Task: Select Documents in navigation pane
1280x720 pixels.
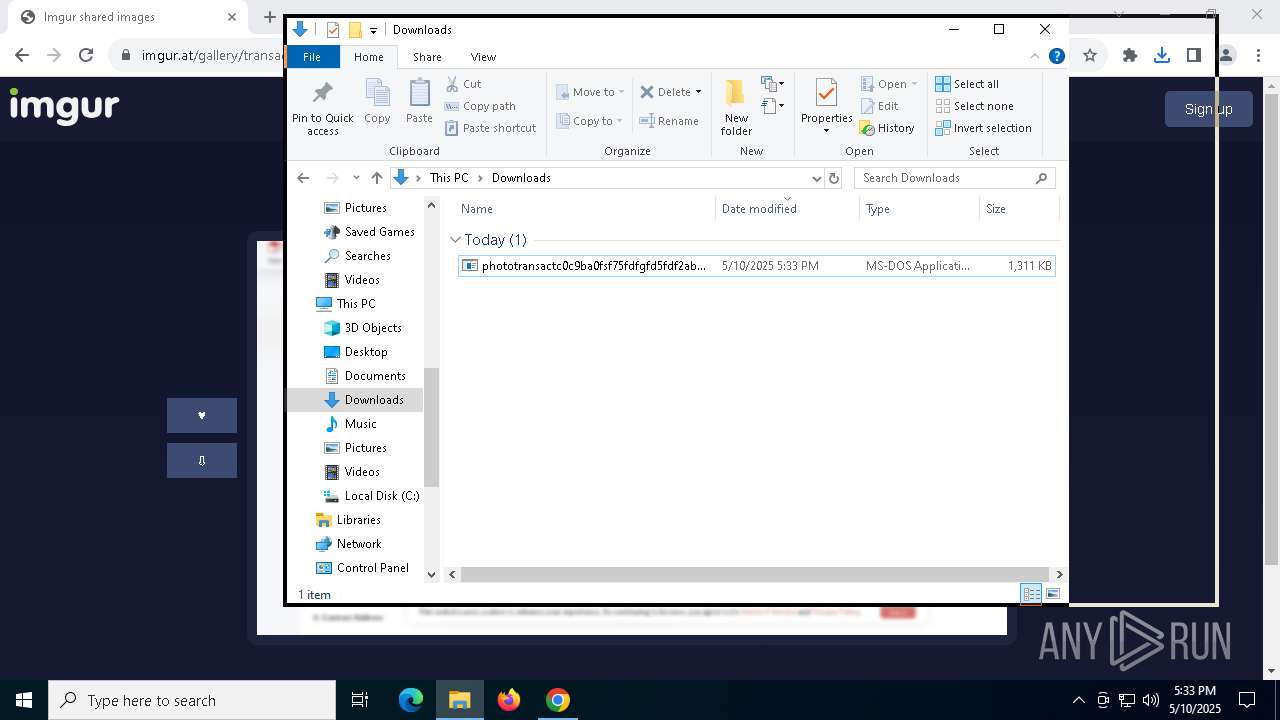Action: click(x=365, y=376)
